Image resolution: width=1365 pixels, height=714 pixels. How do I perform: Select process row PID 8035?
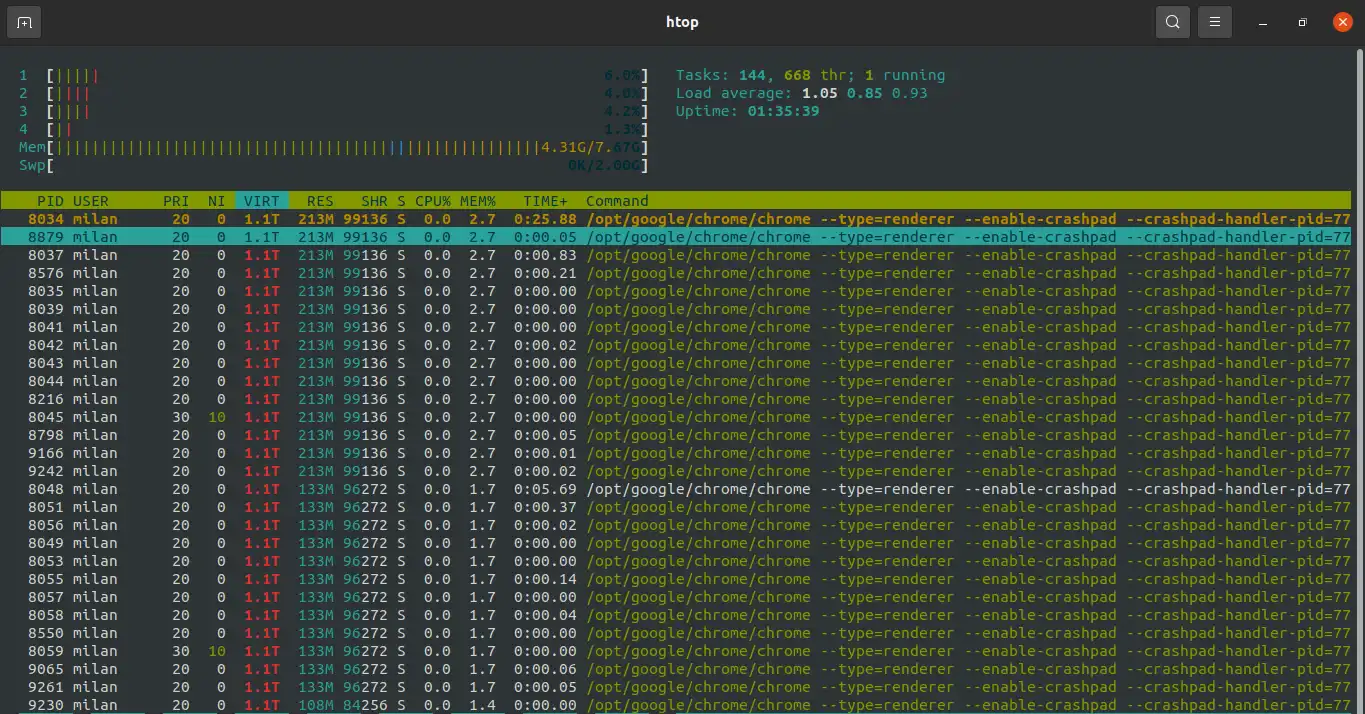[x=676, y=291]
